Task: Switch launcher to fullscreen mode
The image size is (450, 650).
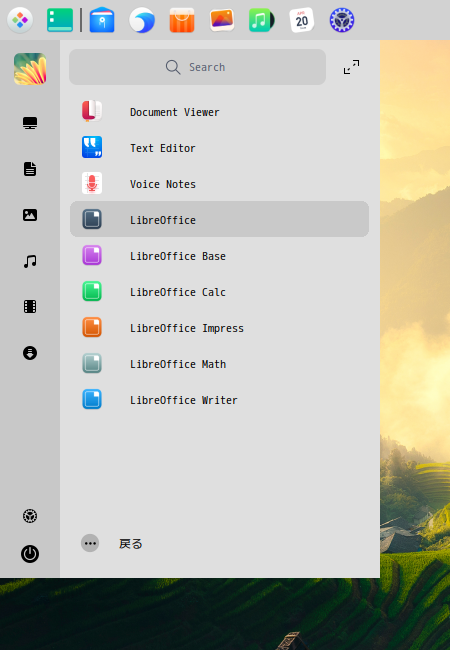Action: 351,67
